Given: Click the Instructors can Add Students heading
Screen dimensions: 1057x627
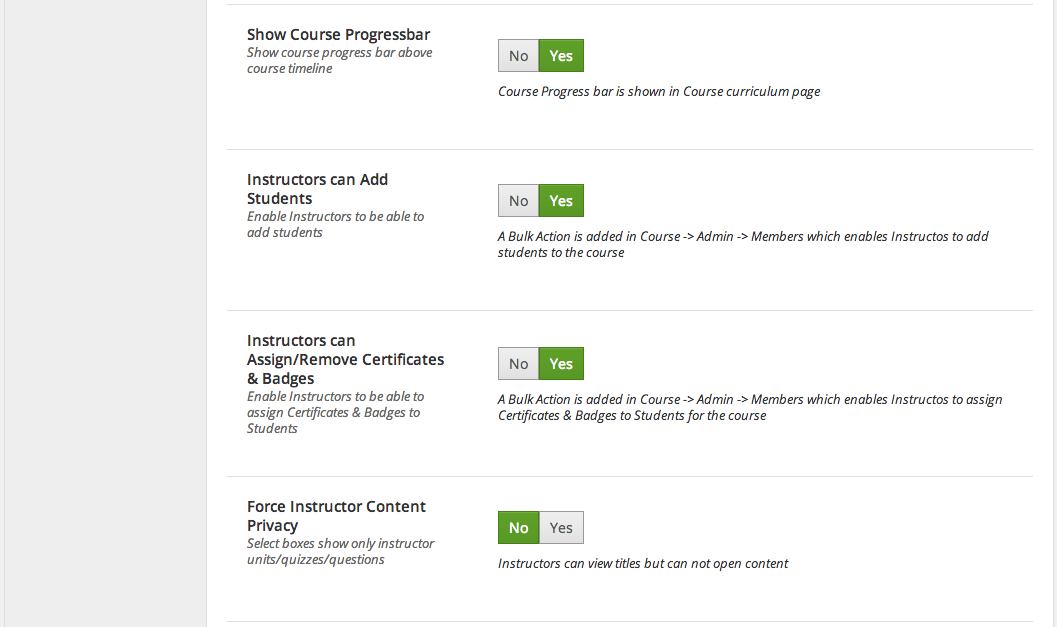Looking at the screenshot, I should (318, 189).
